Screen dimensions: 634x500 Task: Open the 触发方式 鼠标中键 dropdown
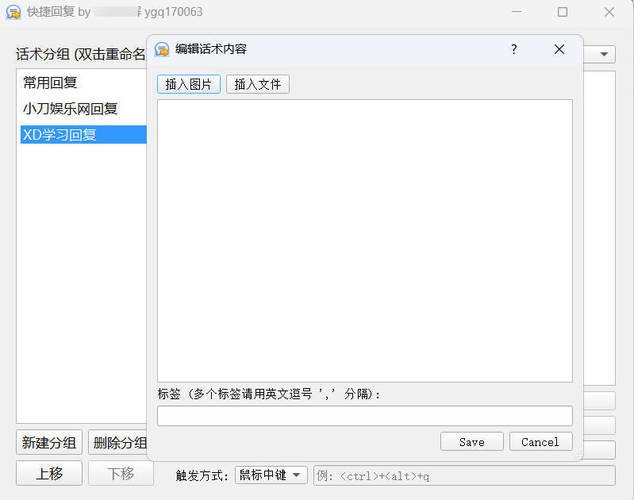[x=271, y=475]
